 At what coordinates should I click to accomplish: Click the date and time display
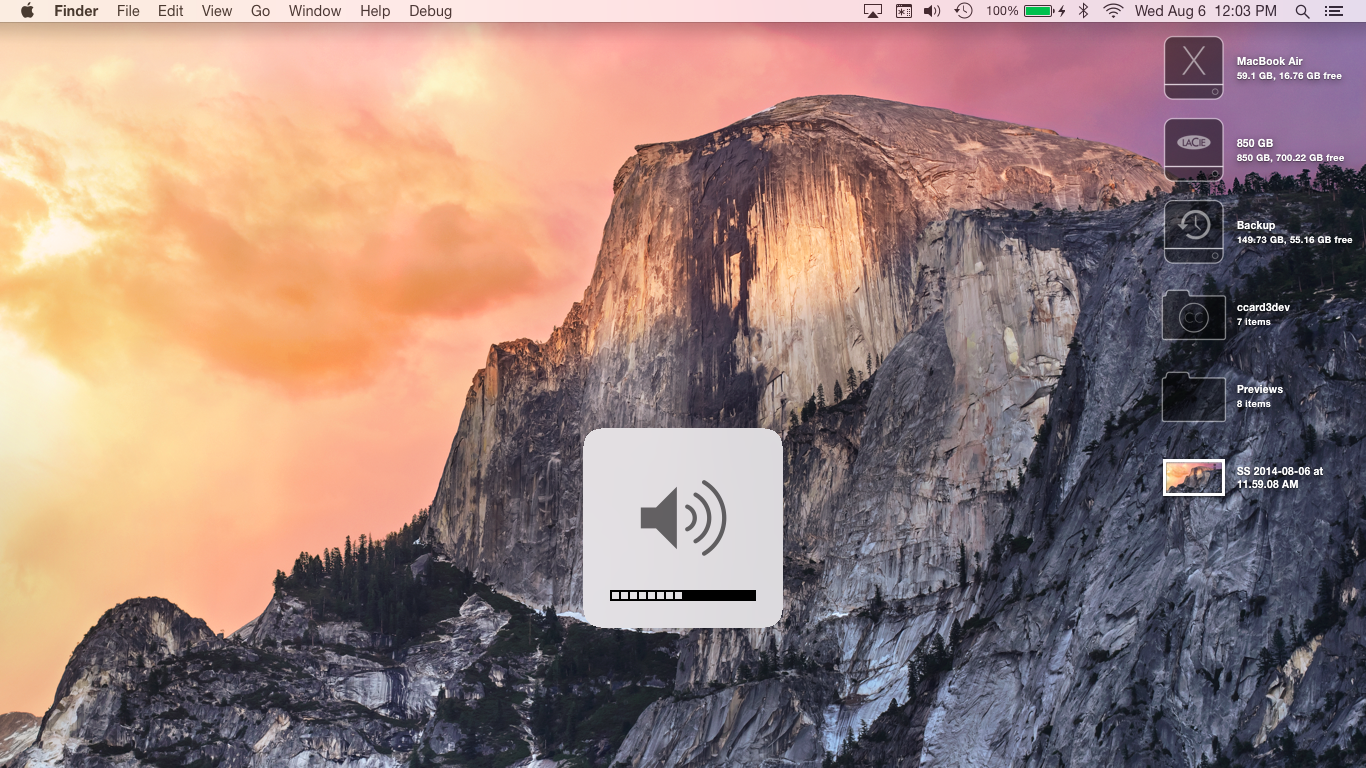pyautogui.click(x=1206, y=11)
